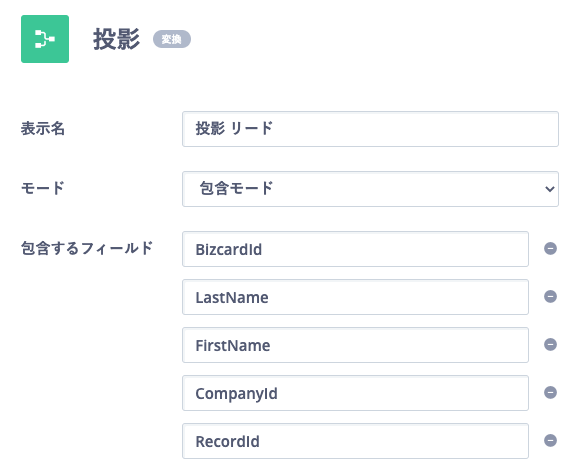The height and width of the screenshot is (462, 577).
Task: Click the RecordId field input
Action: pos(355,441)
